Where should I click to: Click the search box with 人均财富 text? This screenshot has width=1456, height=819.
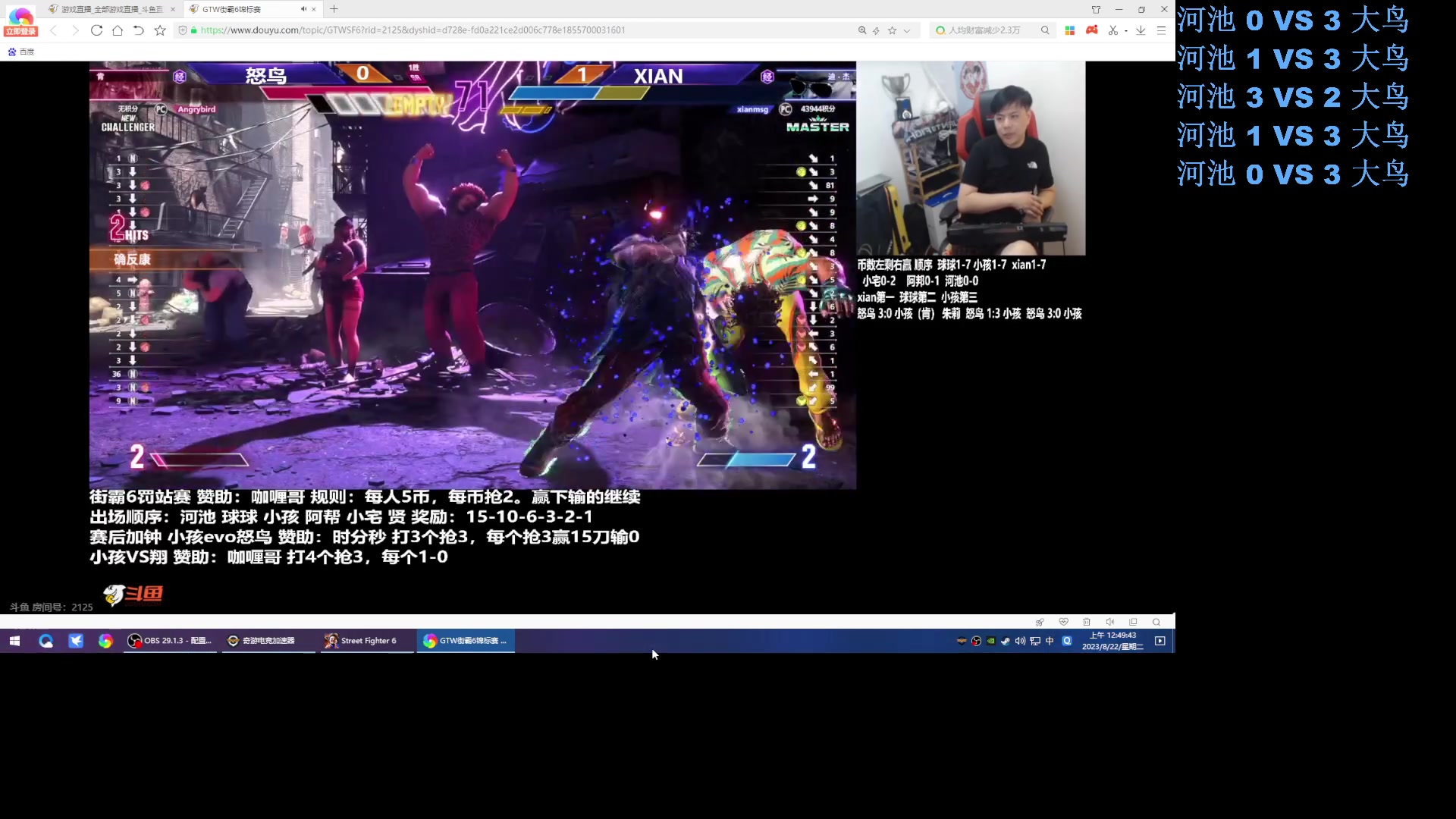[984, 30]
